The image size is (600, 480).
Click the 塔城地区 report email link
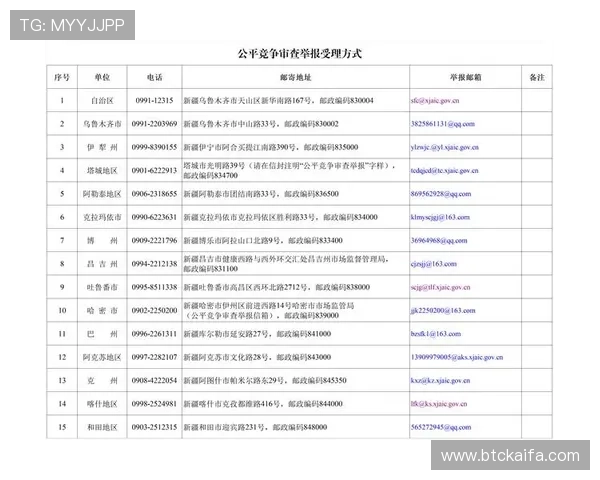tap(444, 171)
